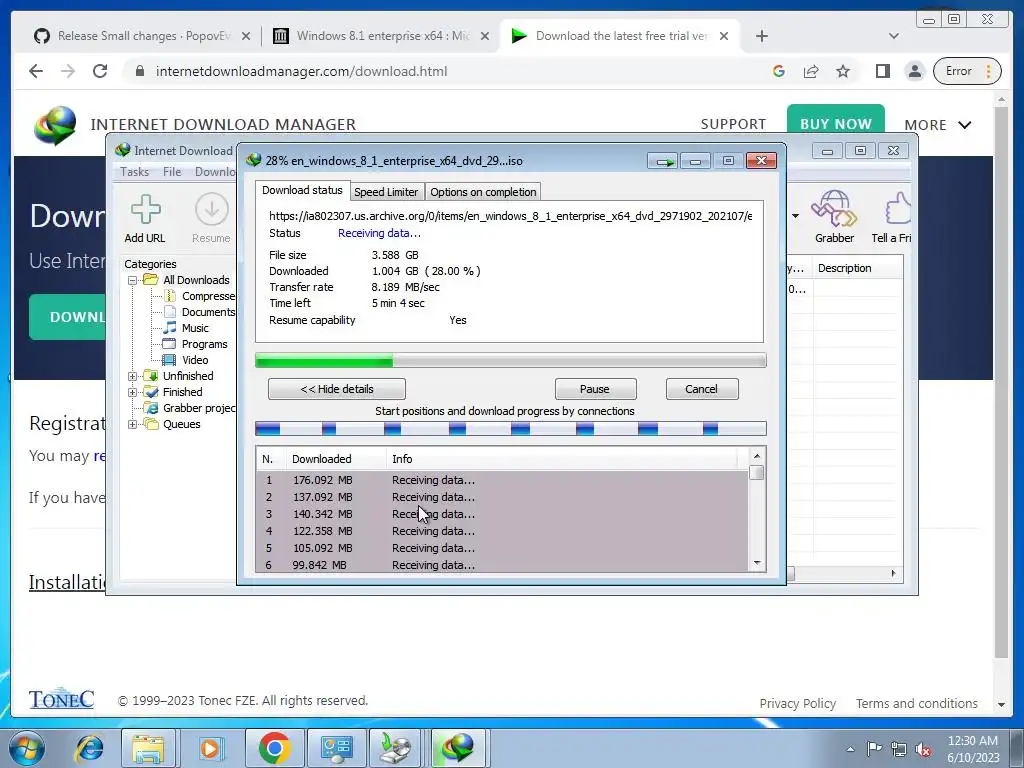1024x768 pixels.
Task: Open Terms and conditions link
Action: tap(917, 703)
